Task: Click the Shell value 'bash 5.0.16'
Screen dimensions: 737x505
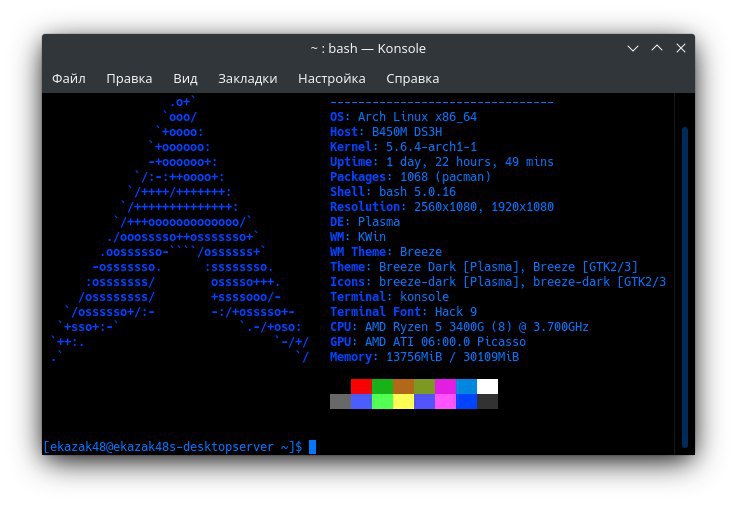Action: pyautogui.click(x=417, y=192)
